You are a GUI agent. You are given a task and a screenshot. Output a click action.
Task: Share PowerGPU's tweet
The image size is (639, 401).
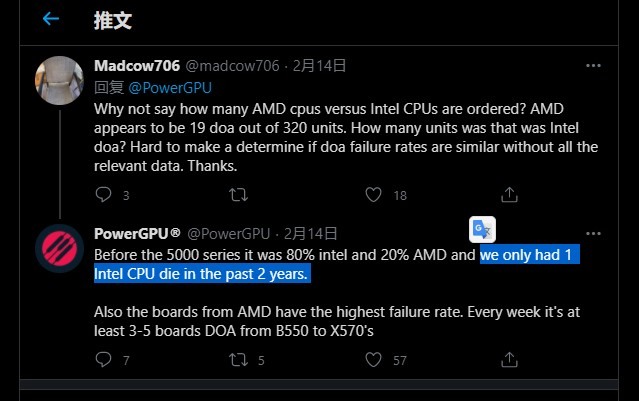pyautogui.click(x=509, y=360)
